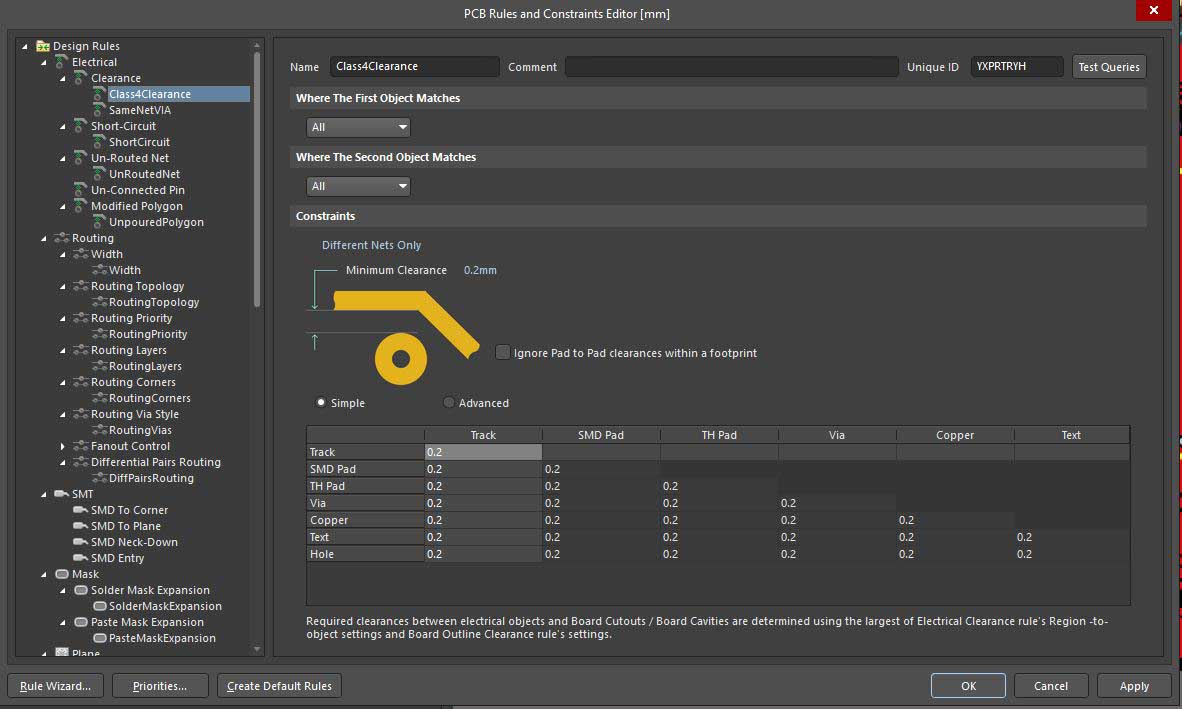This screenshot has width=1182, height=709.
Task: Open the Rule Wizard
Action: coord(55,686)
